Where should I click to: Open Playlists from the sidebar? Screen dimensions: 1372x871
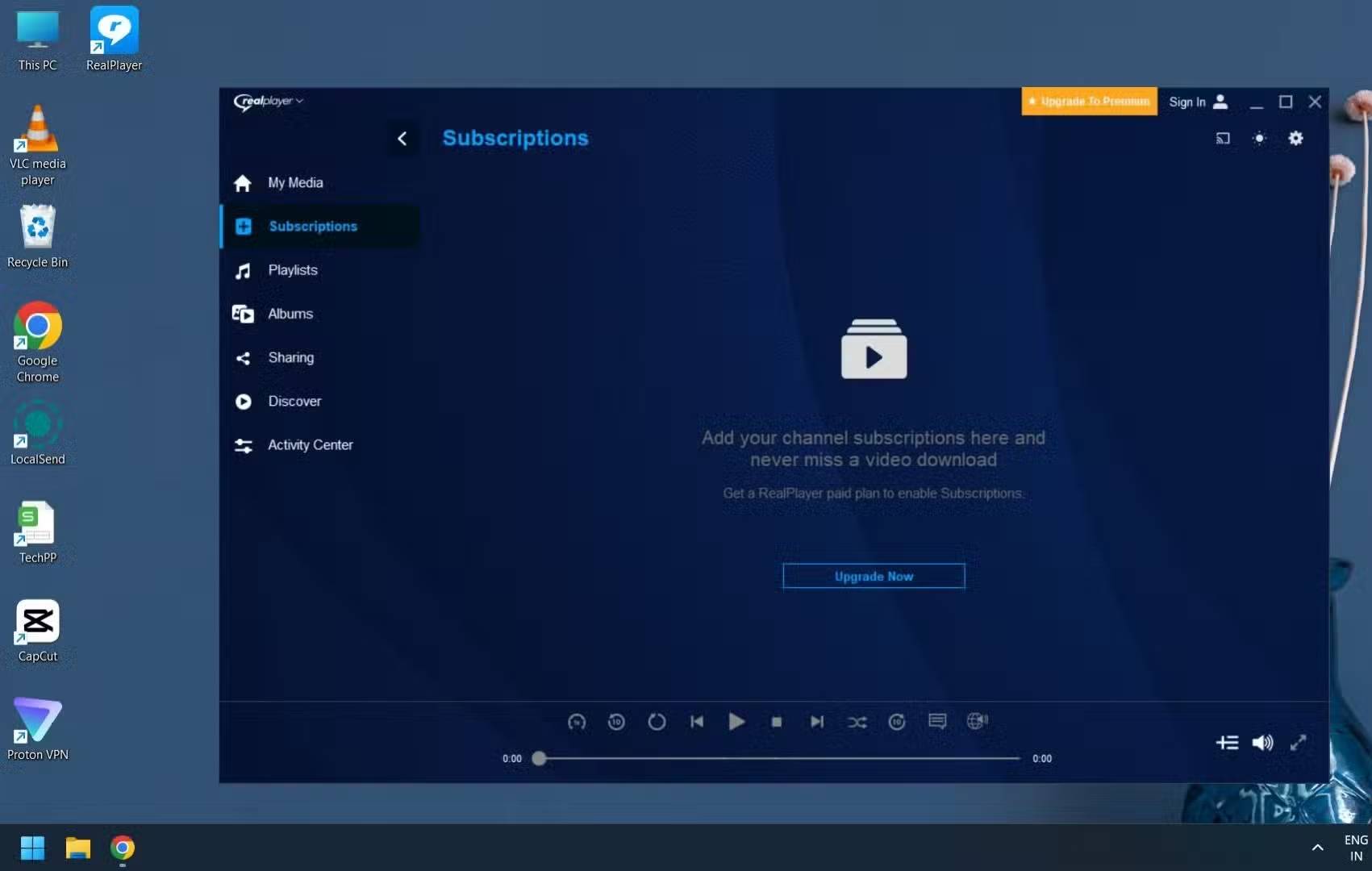click(319, 270)
